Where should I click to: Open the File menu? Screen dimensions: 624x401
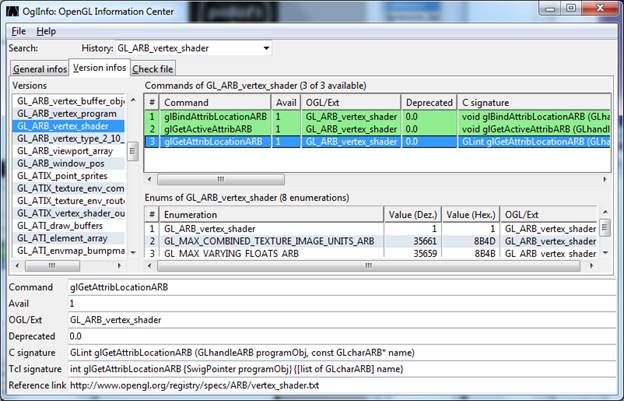(19, 31)
